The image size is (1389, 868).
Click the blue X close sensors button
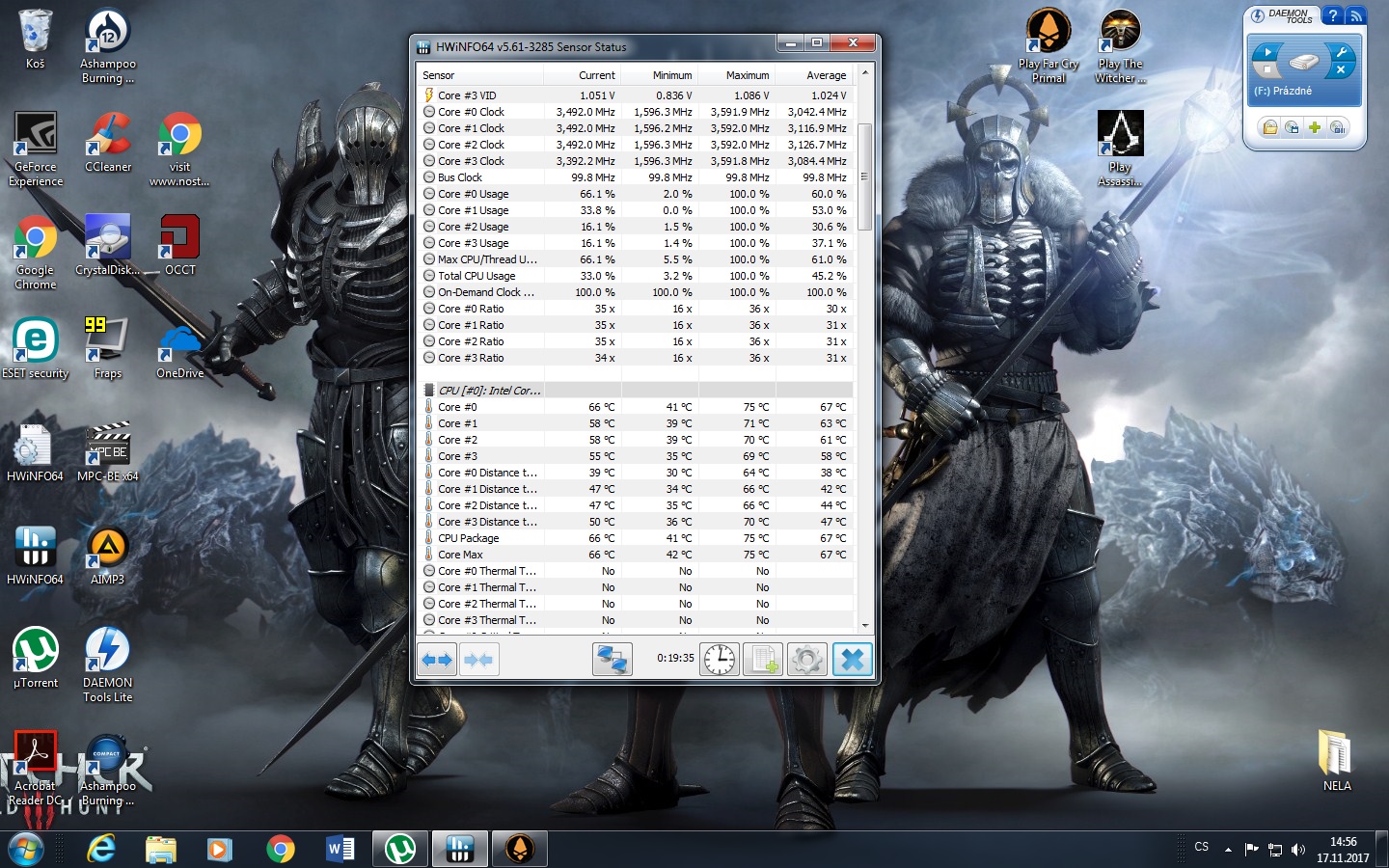click(x=853, y=660)
